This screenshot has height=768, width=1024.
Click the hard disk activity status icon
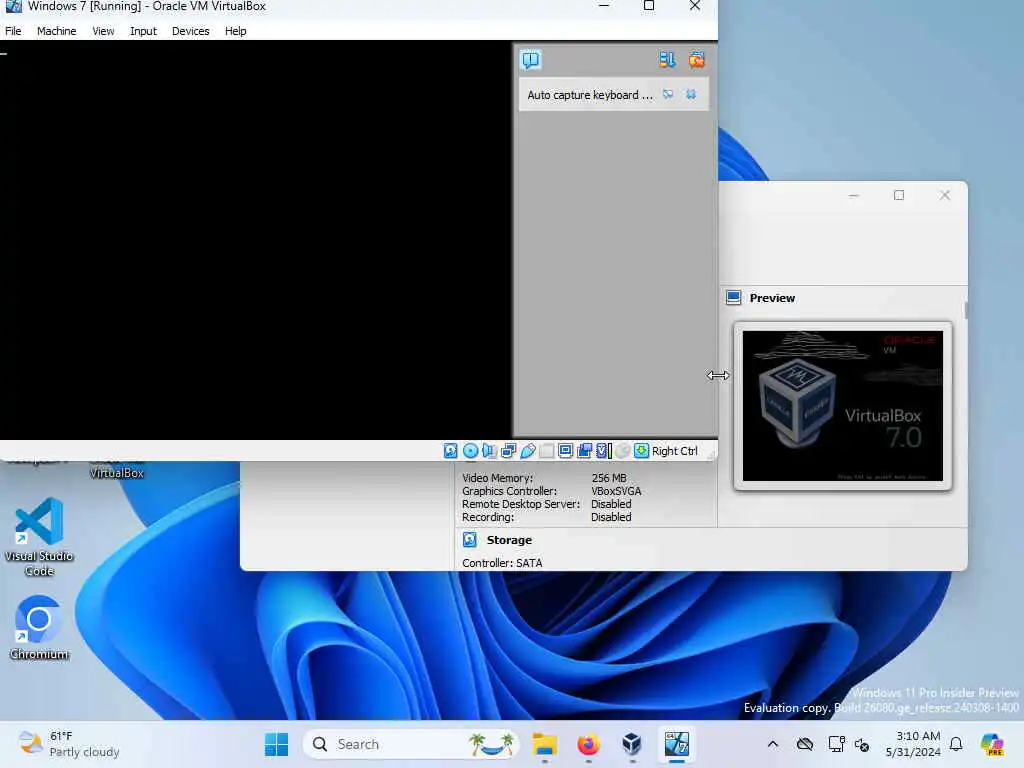tap(451, 451)
